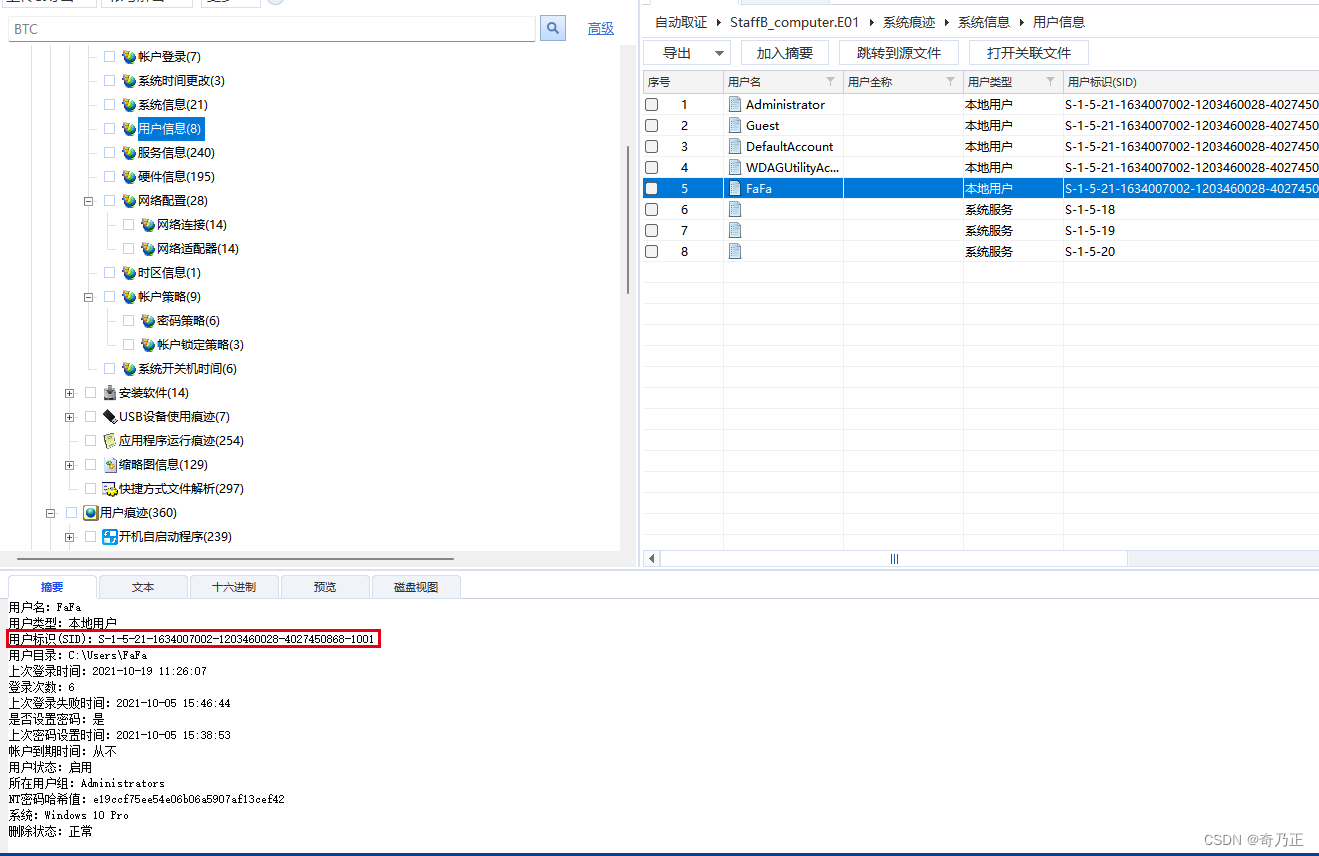Click the 打开关联文件 button

pyautogui.click(x=1029, y=53)
